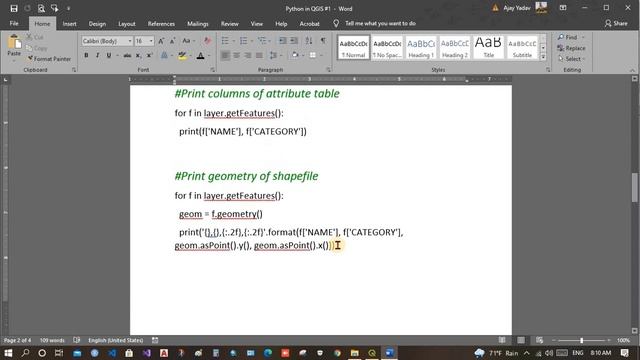Switch to the Review tab
The image size is (640, 360).
(x=229, y=24)
